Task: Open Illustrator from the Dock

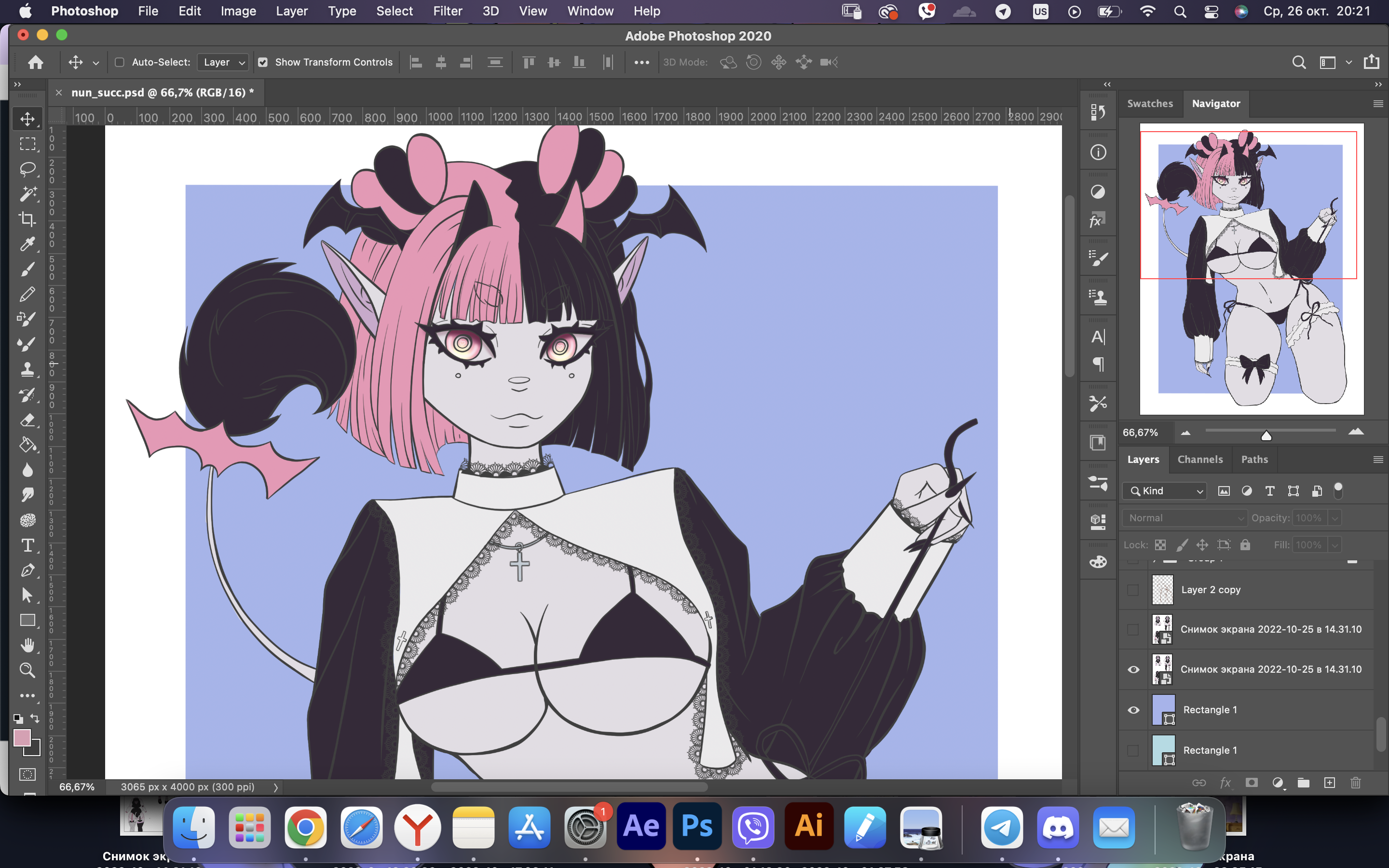Action: (x=809, y=827)
